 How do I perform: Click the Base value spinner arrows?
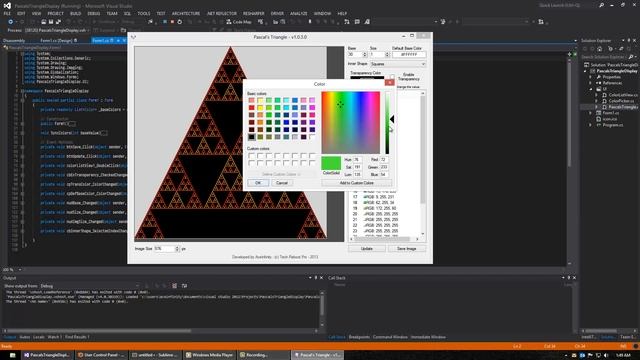click(x=365, y=54)
